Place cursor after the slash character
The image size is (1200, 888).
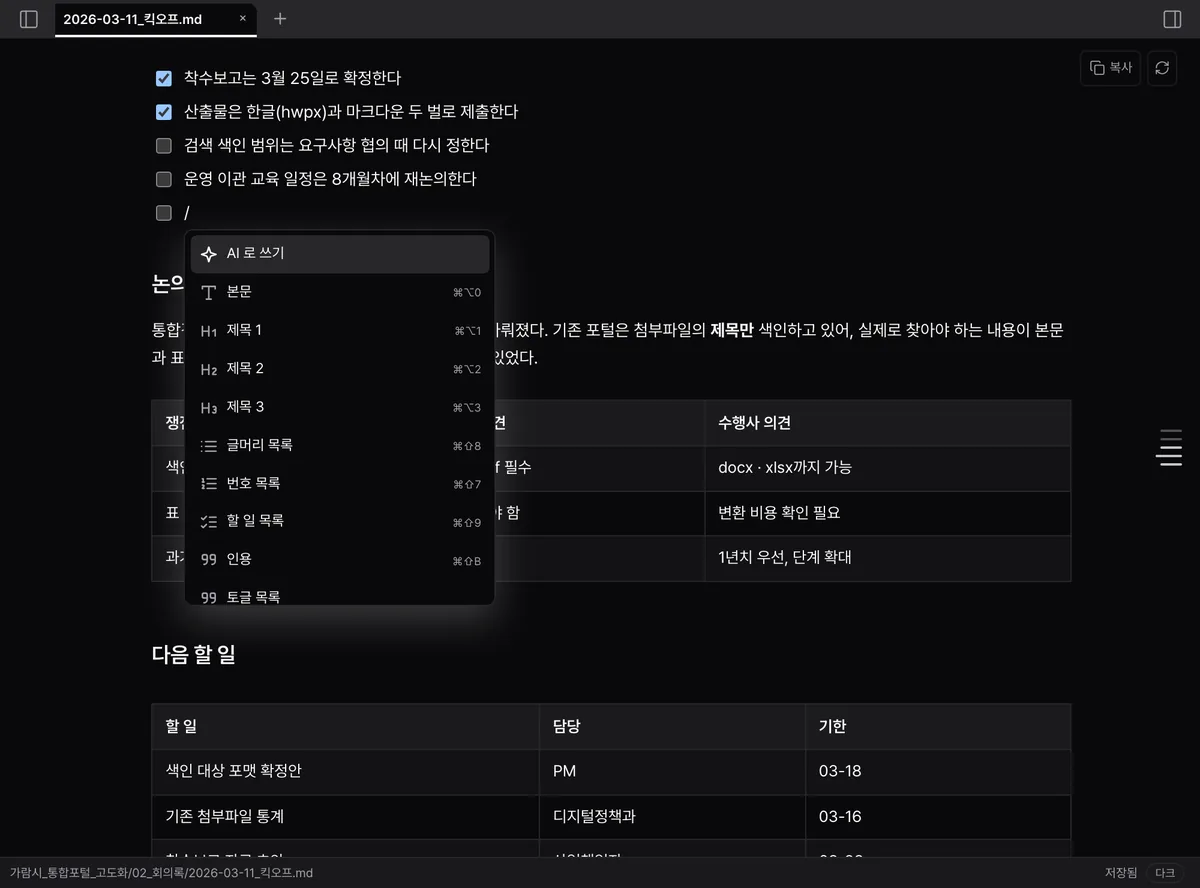click(190, 213)
